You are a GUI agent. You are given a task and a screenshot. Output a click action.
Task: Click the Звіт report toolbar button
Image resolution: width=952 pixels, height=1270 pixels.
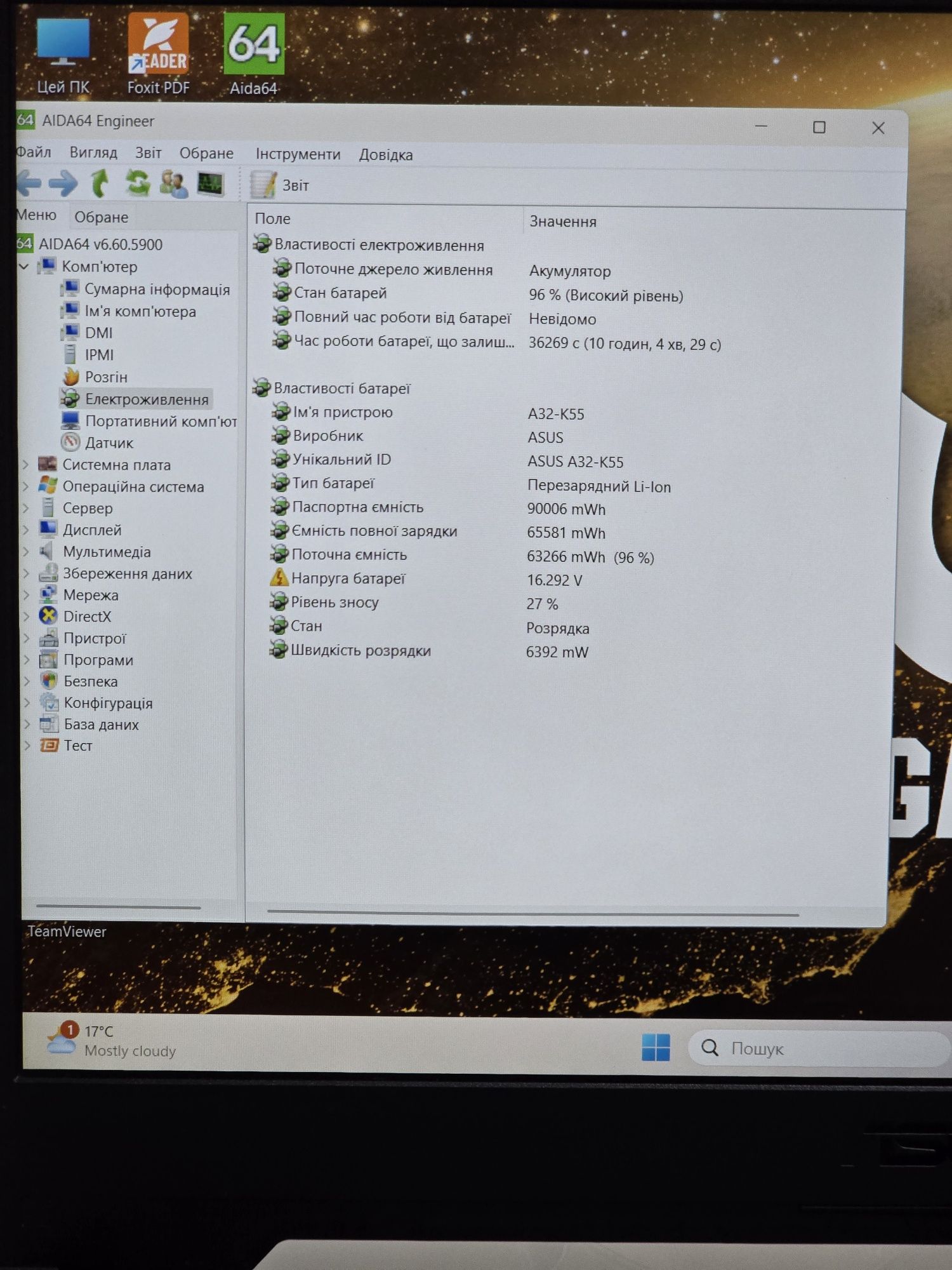(x=279, y=185)
